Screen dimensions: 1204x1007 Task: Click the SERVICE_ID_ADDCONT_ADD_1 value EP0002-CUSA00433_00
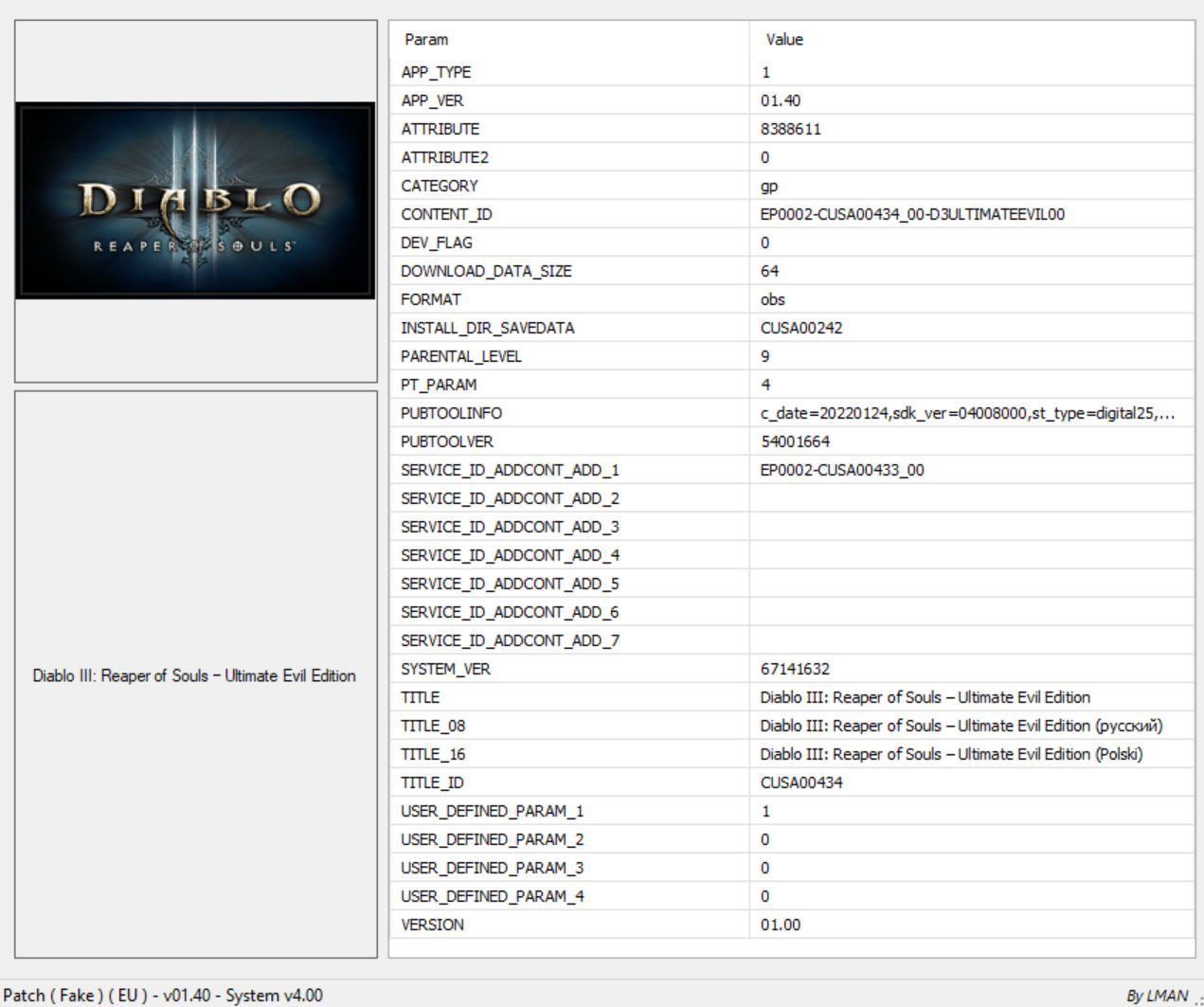pos(841,470)
